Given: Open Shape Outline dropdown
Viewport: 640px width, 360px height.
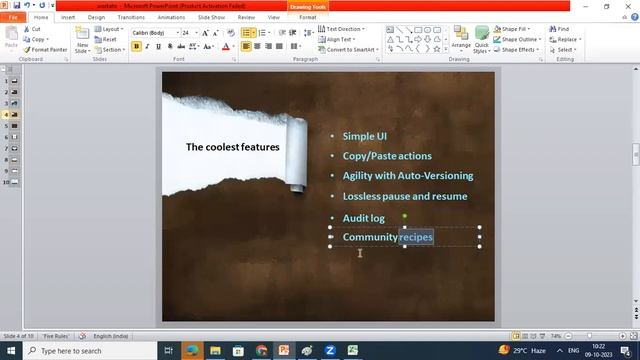Looking at the screenshot, I should click(517, 39).
